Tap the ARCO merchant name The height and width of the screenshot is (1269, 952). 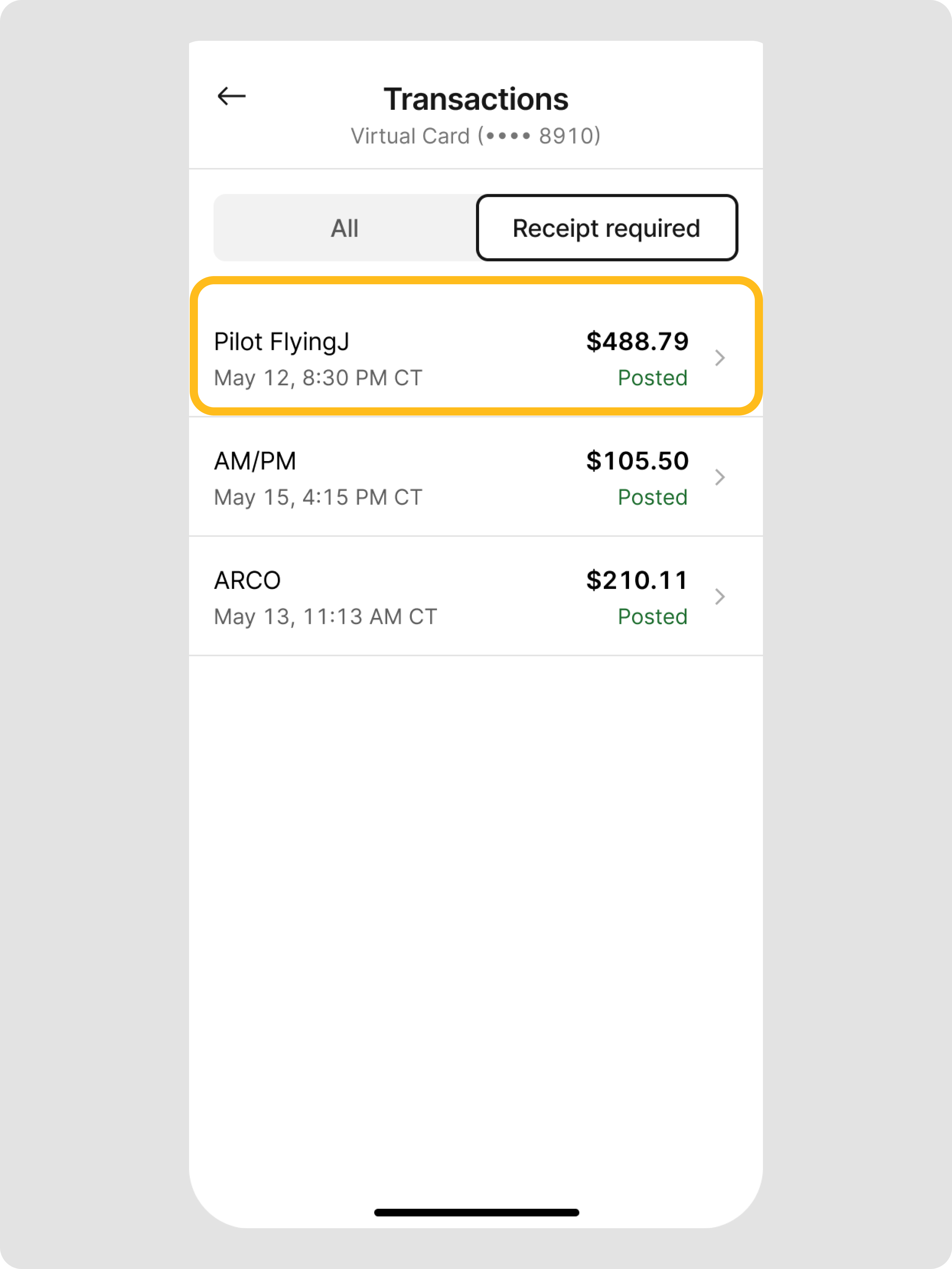(x=247, y=580)
